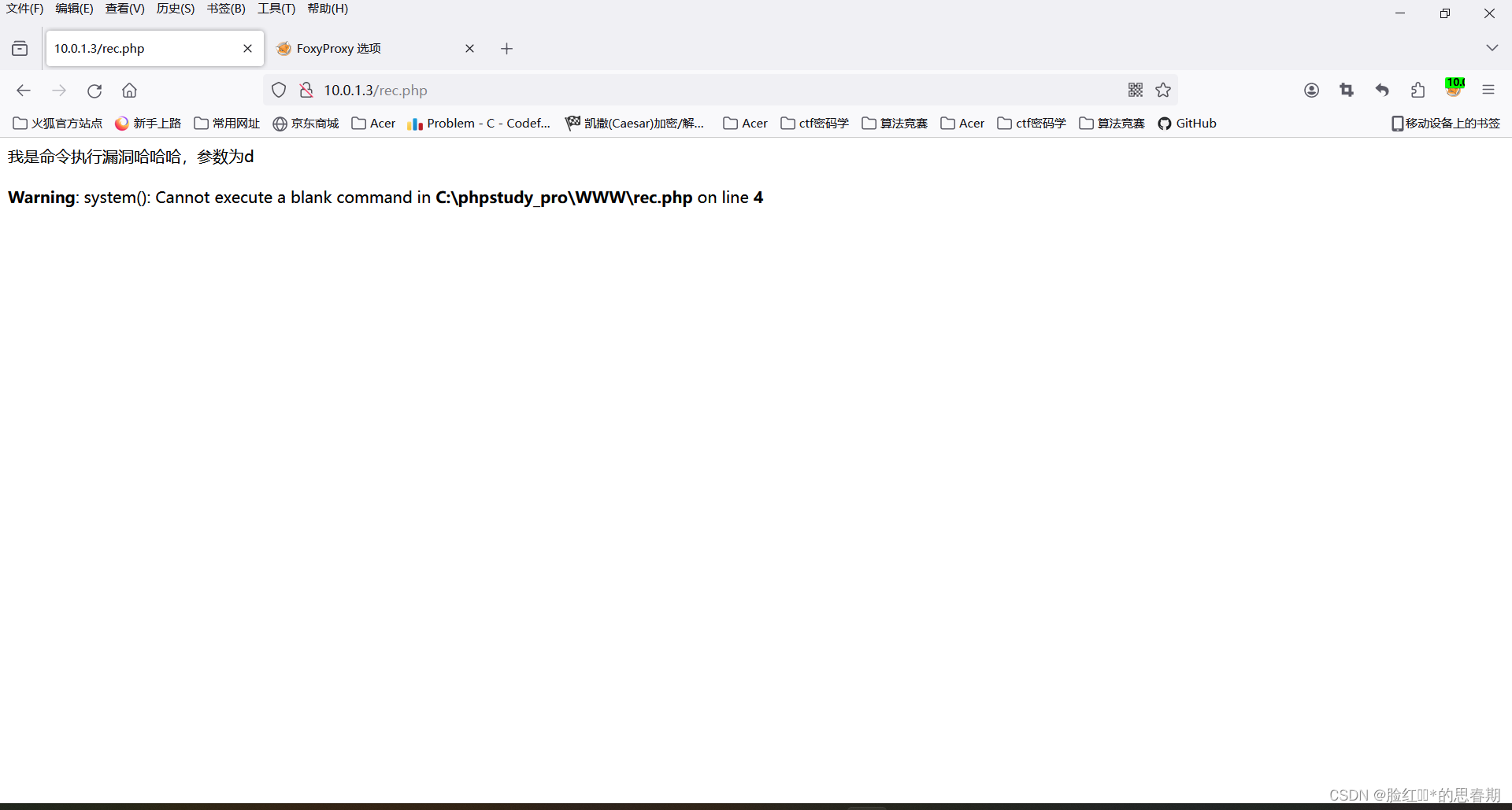Click the home icon in toolbar
Viewport: 1512px width, 810px height.
pos(129,91)
